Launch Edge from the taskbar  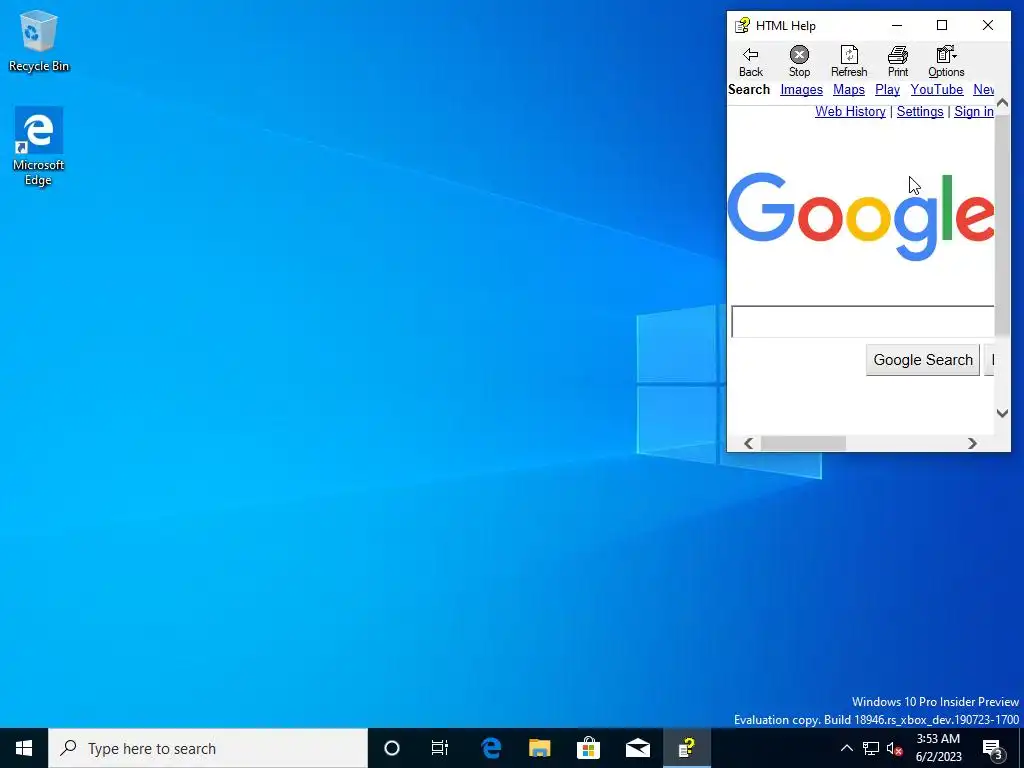(490, 748)
